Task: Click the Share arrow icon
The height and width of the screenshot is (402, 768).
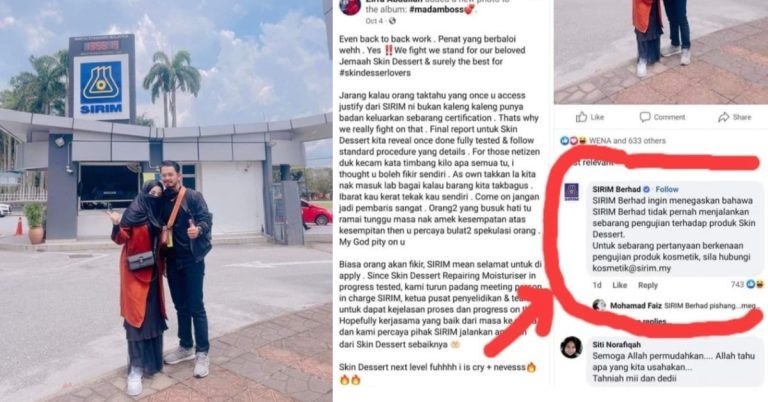Action: [x=723, y=117]
